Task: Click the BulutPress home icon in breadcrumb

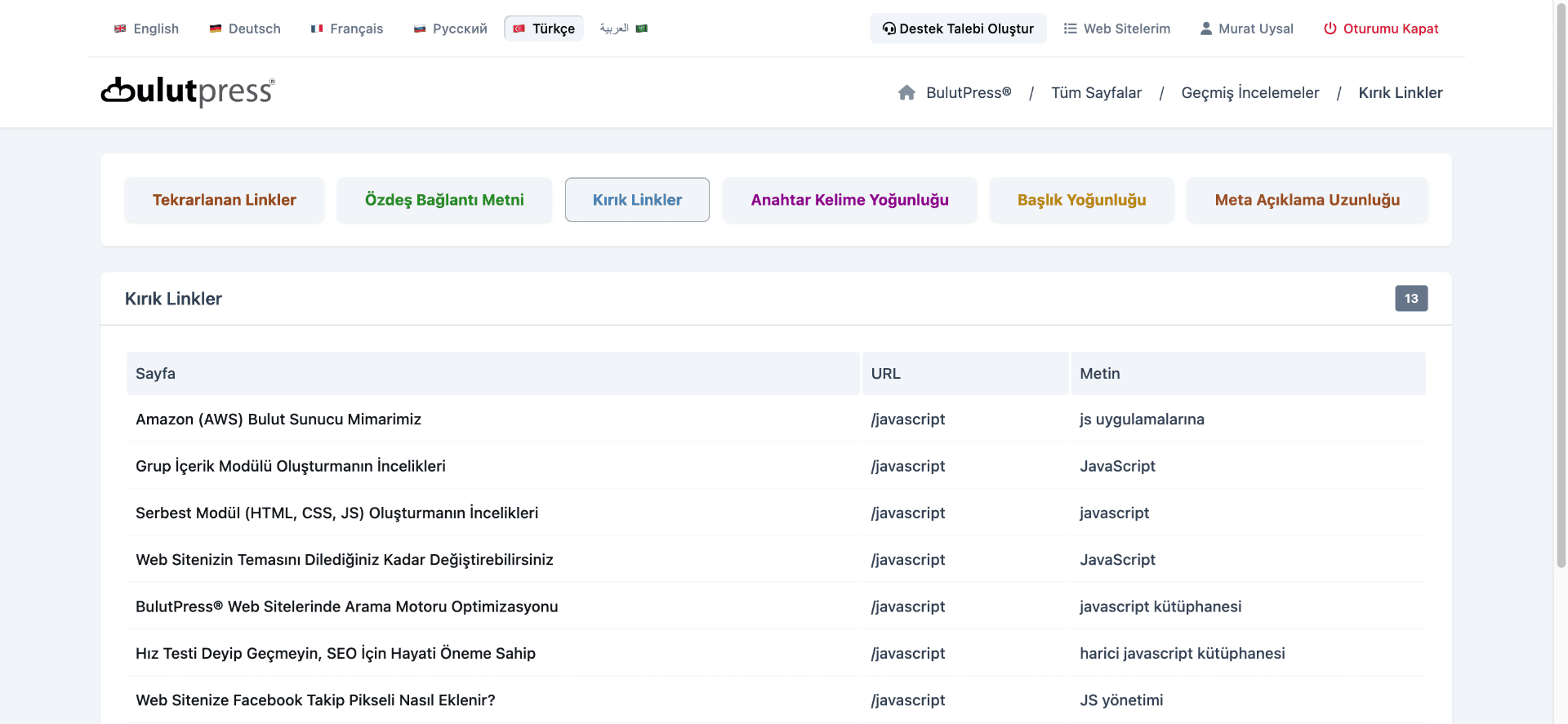Action: click(906, 93)
